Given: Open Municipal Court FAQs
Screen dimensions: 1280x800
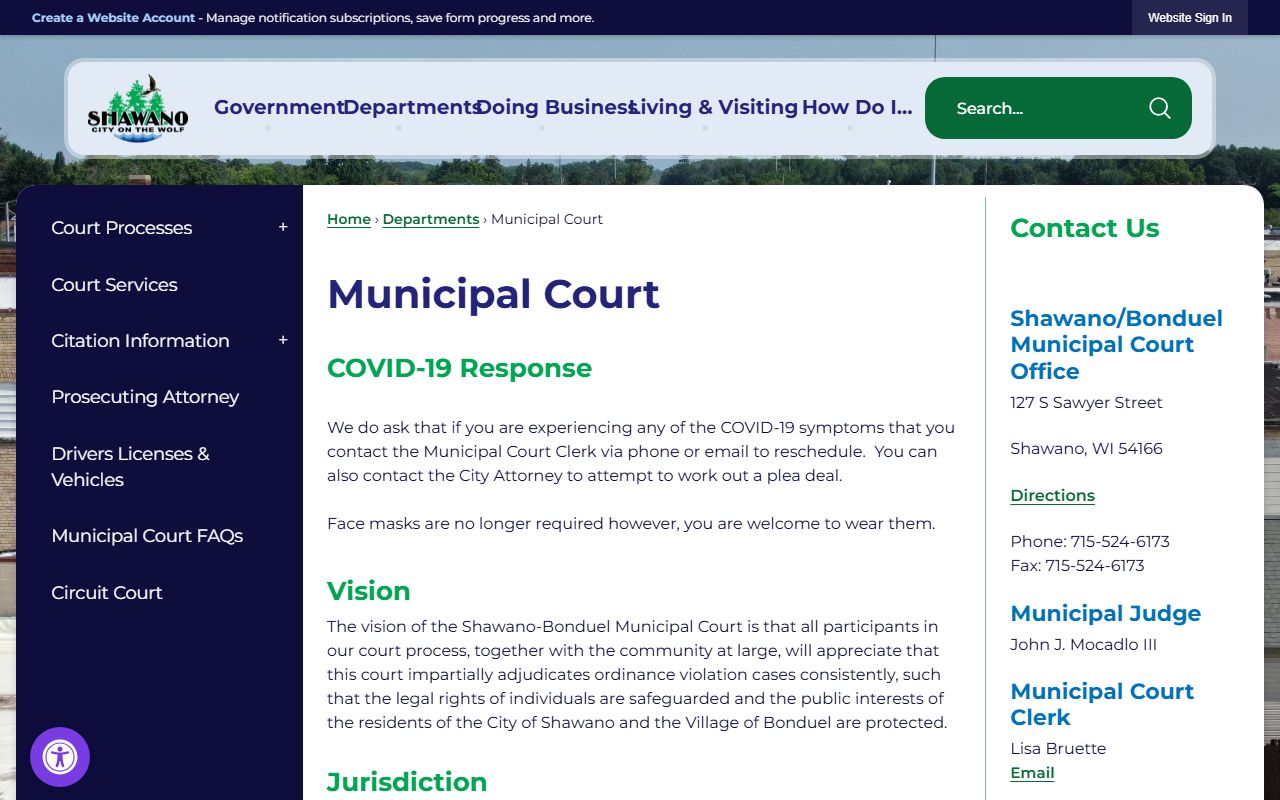Looking at the screenshot, I should [147, 536].
